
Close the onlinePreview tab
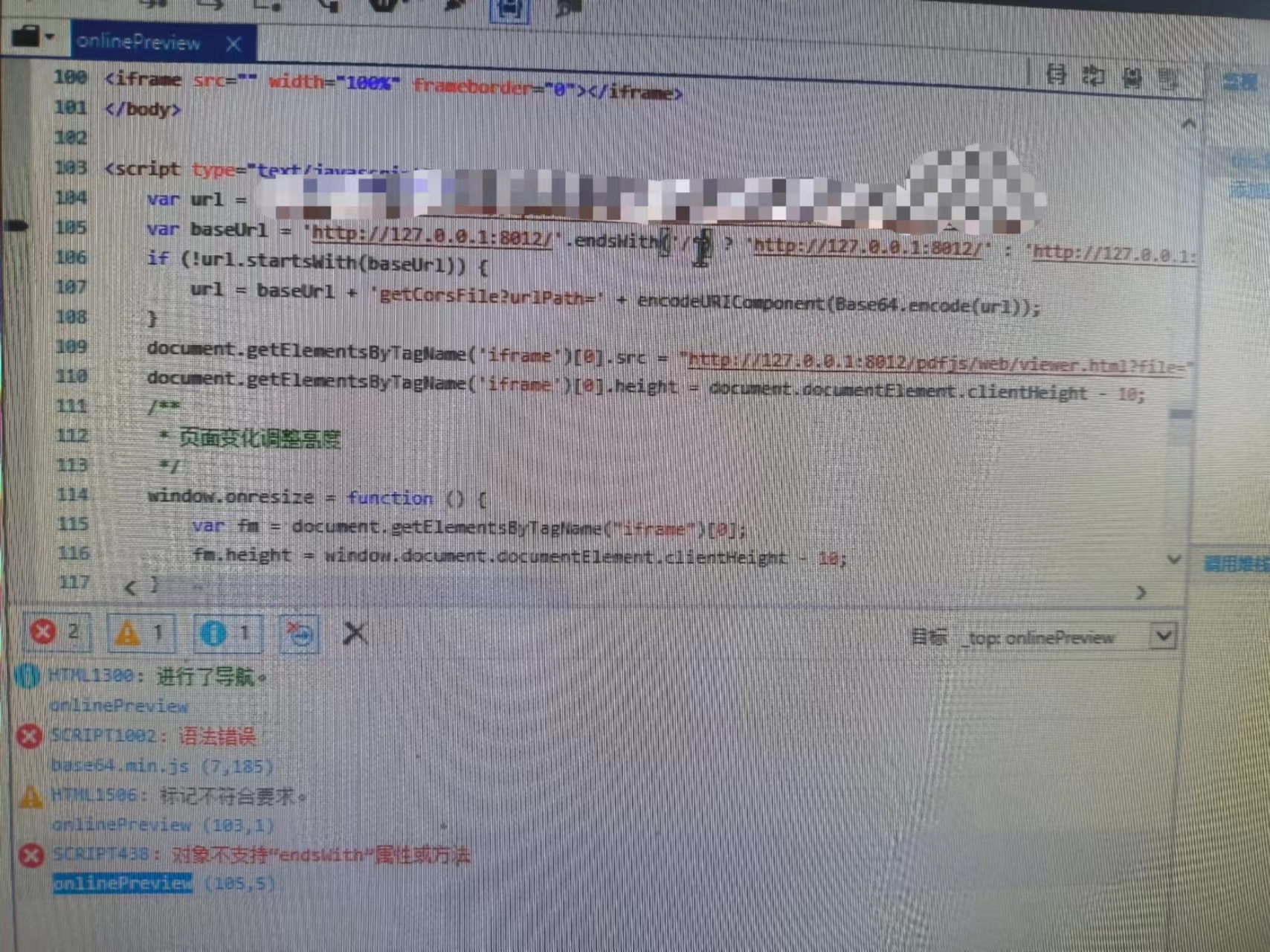(233, 45)
